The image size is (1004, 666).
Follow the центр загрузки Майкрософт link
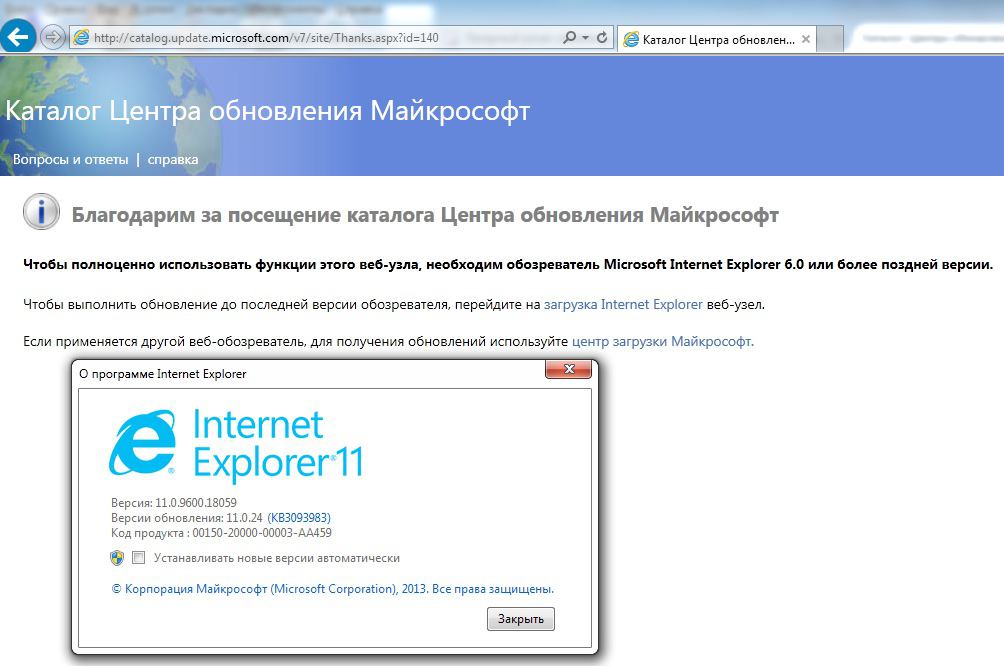663,341
